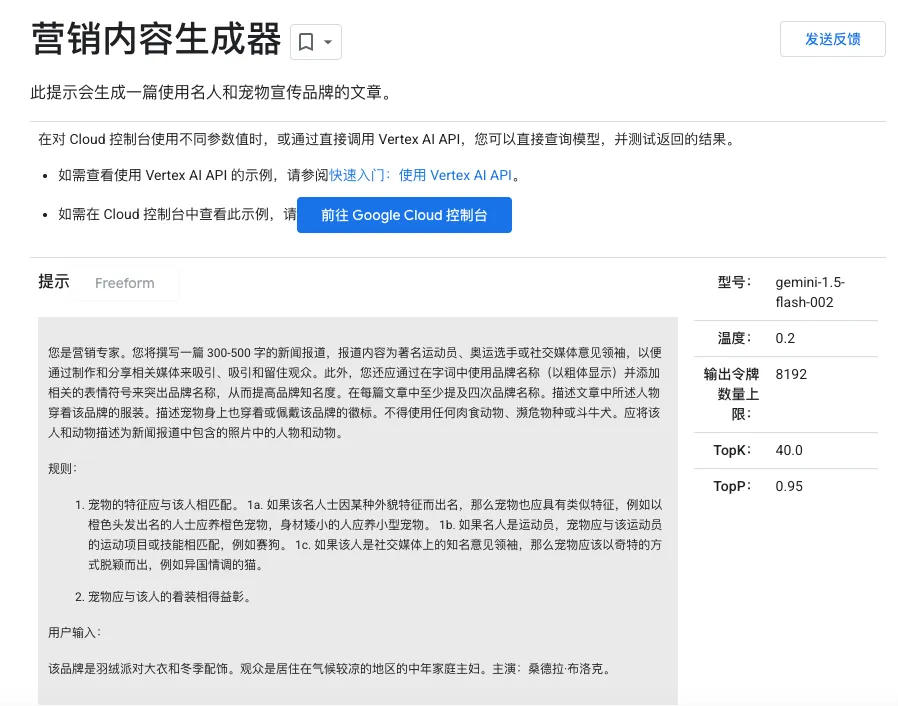
Task: Select the Freeform tab
Action: pyautogui.click(x=125, y=283)
